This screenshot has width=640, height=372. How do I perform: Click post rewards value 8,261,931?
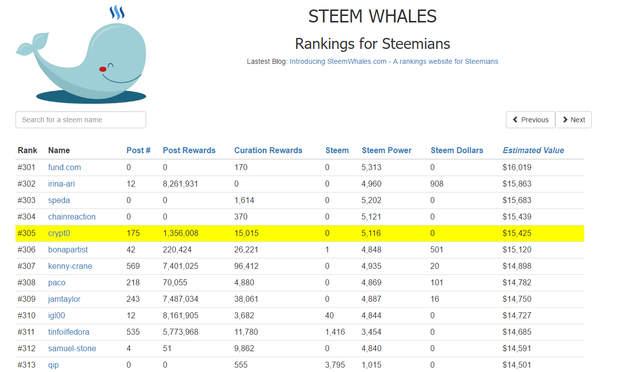180,184
